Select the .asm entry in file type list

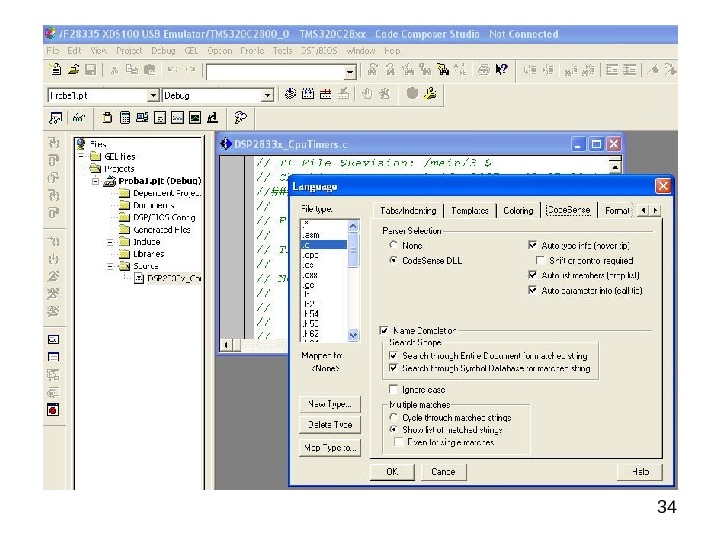click(x=311, y=235)
